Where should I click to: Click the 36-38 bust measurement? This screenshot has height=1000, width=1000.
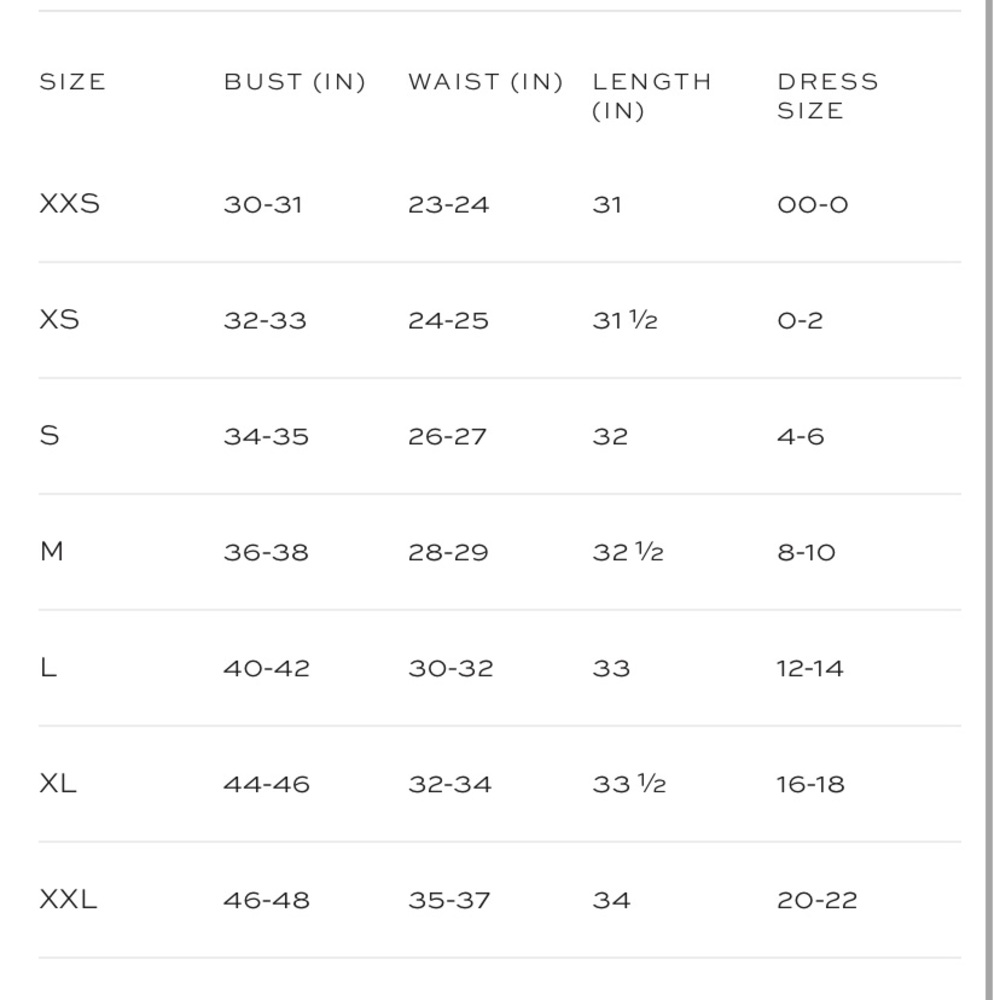coord(266,552)
